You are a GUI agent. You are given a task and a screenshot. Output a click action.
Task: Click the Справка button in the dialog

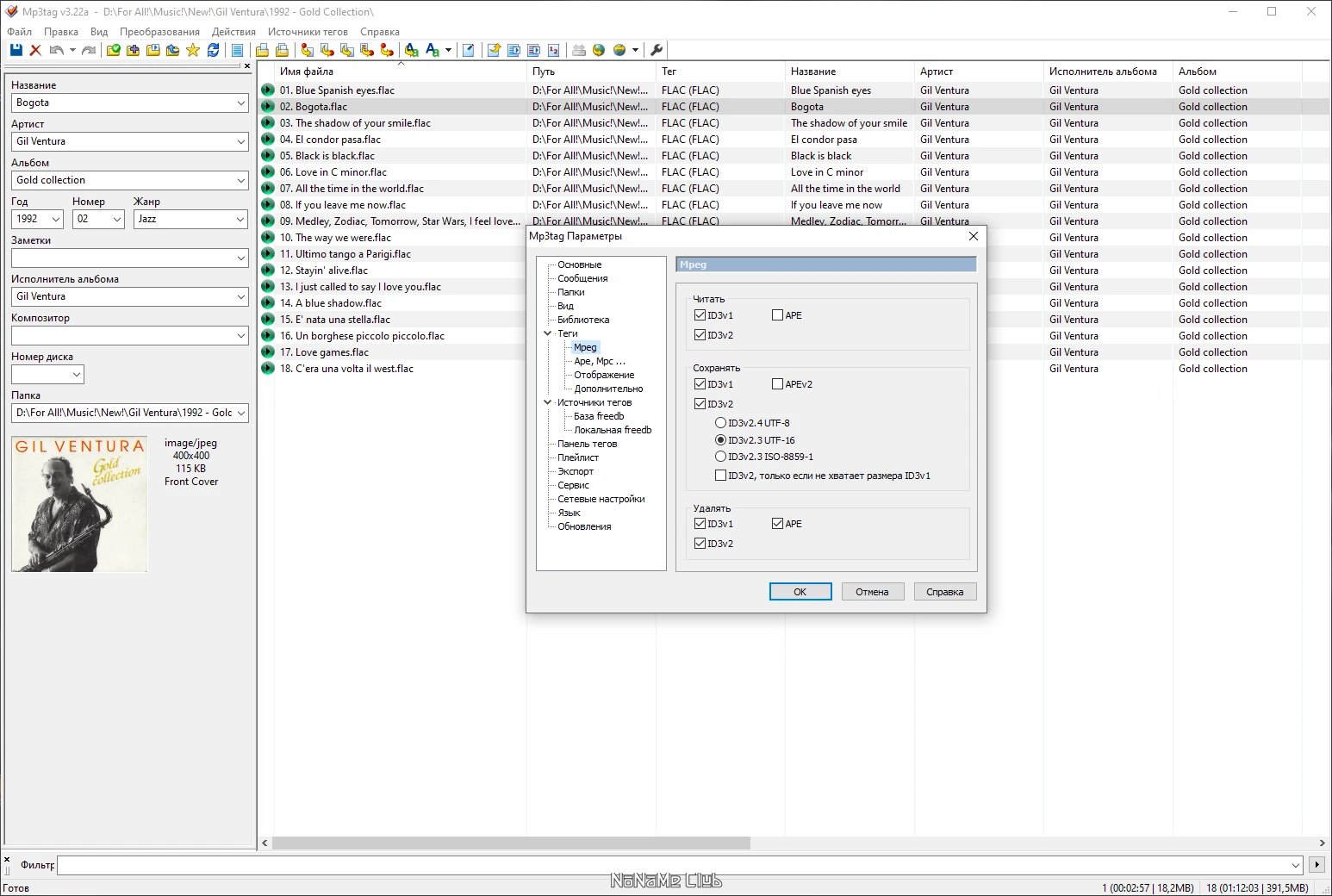tap(944, 591)
